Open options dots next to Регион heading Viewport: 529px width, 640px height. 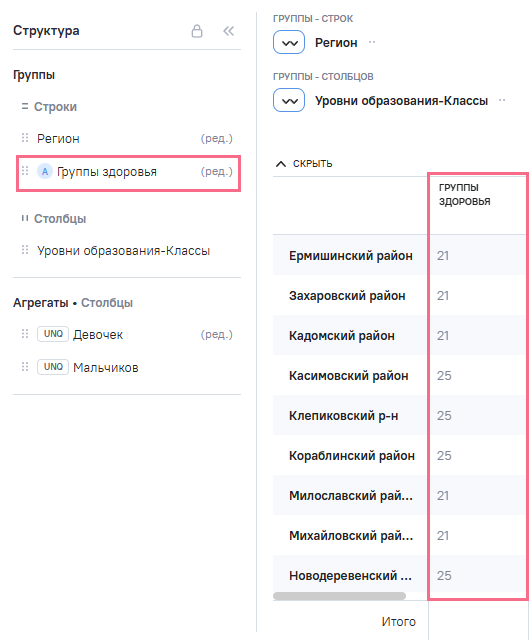pyautogui.click(x=372, y=42)
